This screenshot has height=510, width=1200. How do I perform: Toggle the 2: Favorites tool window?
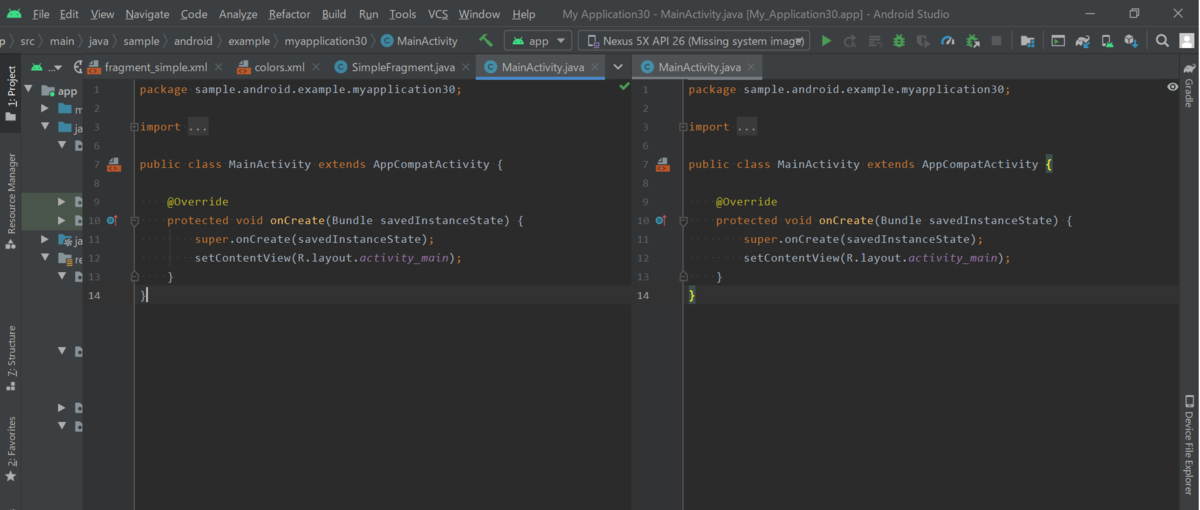click(x=11, y=449)
